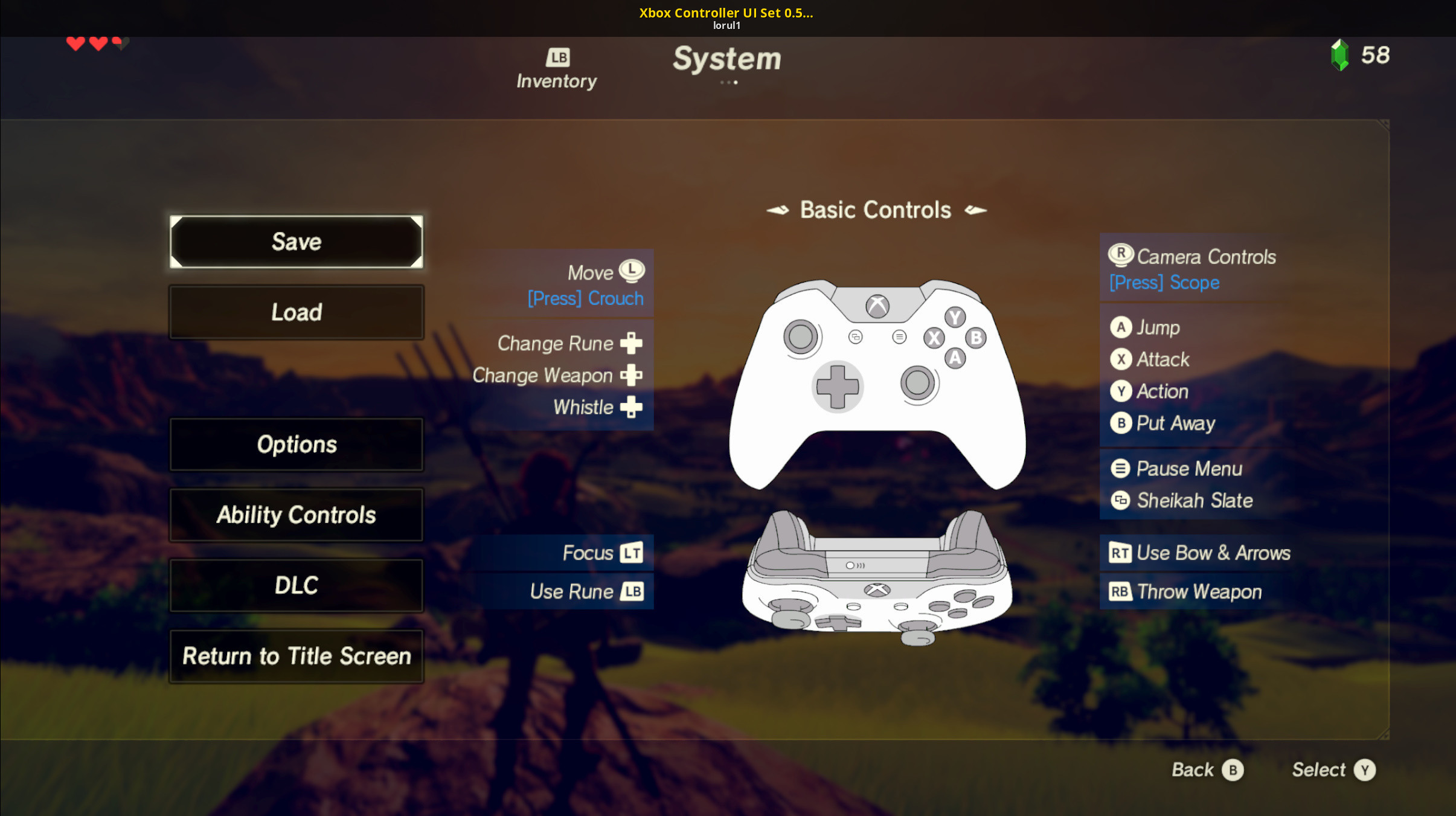This screenshot has height=816, width=1456.
Task: Select the Use Bow & Arrows (RT) icon
Action: click(1117, 552)
